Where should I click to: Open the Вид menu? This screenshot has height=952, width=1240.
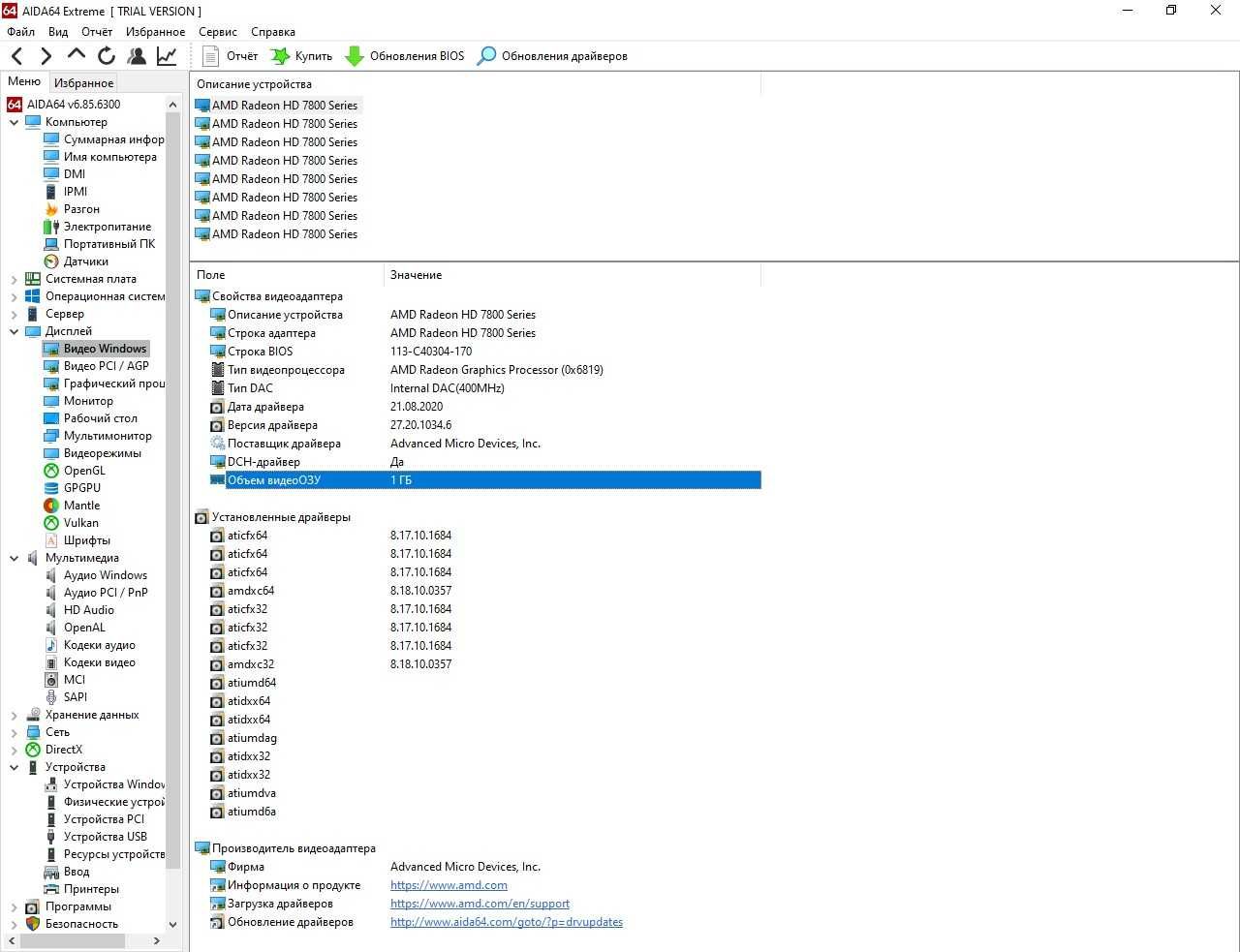pos(58,32)
